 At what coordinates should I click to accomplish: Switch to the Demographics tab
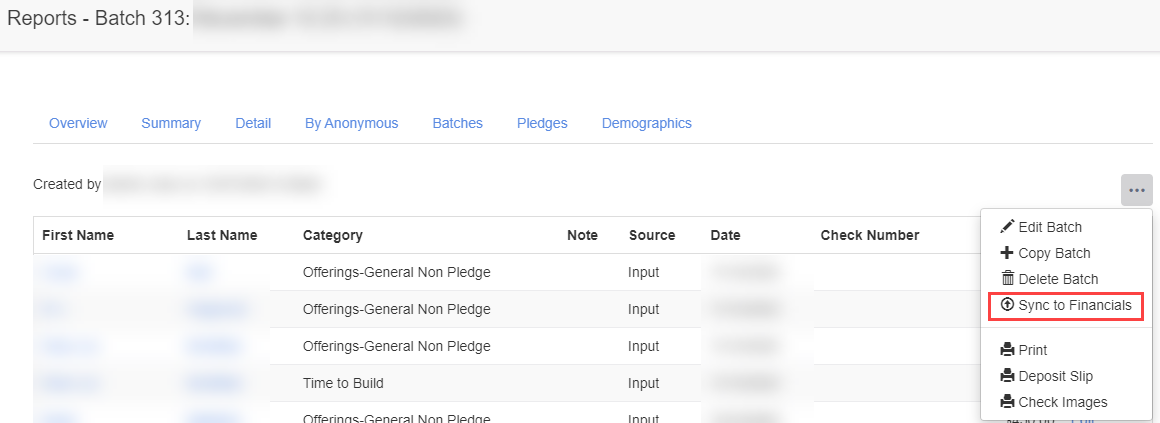click(646, 123)
